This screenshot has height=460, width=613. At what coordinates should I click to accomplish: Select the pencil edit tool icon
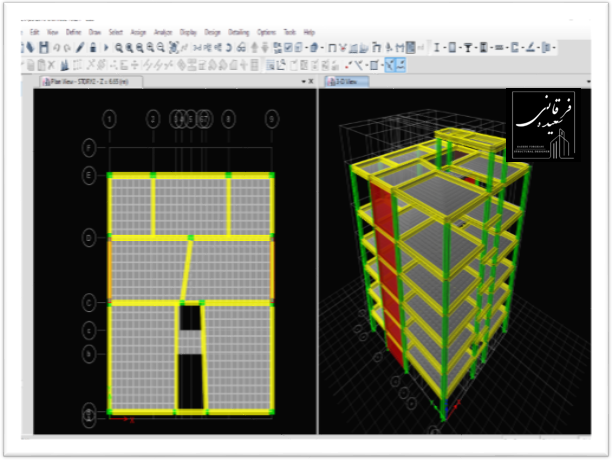pyautogui.click(x=80, y=47)
